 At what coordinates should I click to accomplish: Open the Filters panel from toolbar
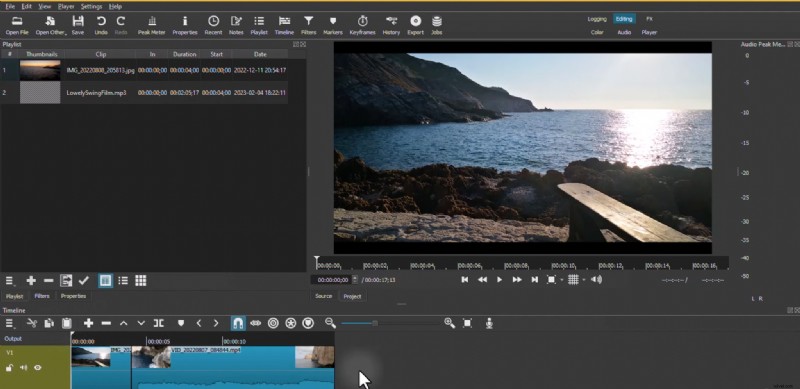pyautogui.click(x=309, y=25)
